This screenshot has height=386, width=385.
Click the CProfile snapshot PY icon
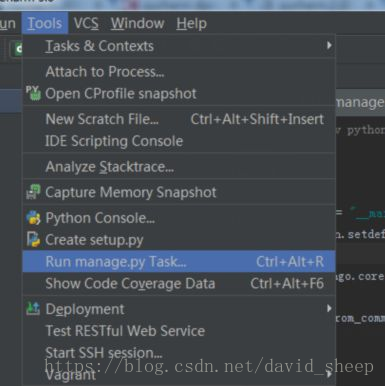(x=33, y=93)
